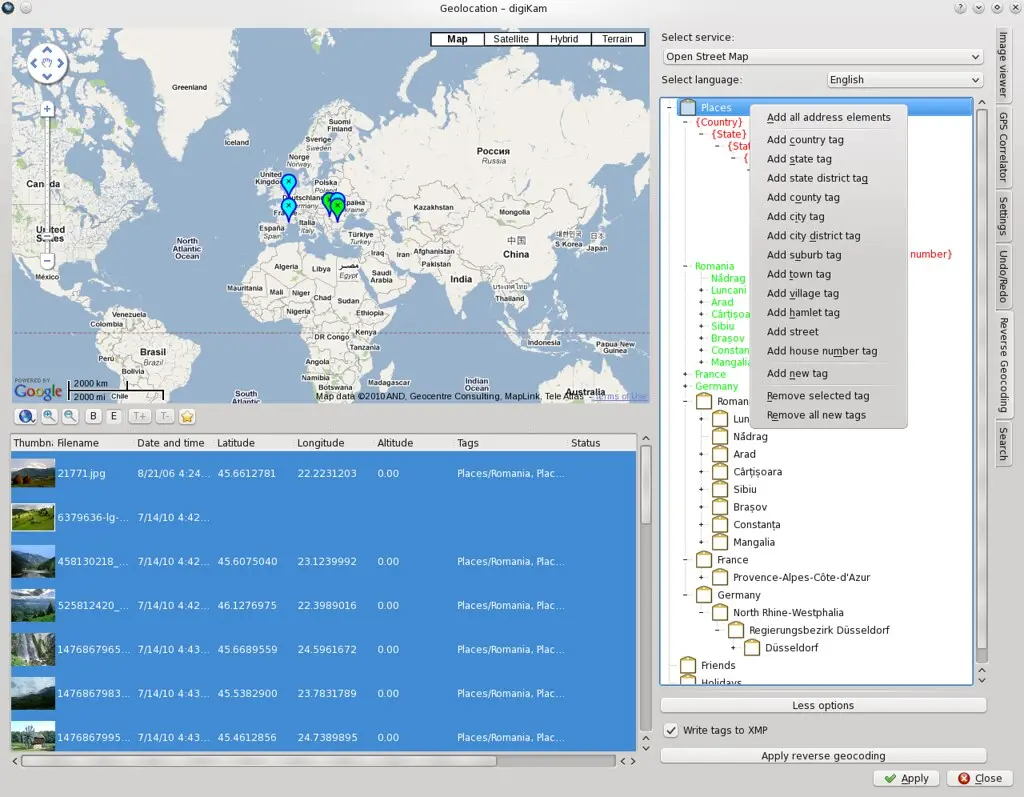1024x797 pixels.
Task: Click the Close button
Action: [980, 778]
